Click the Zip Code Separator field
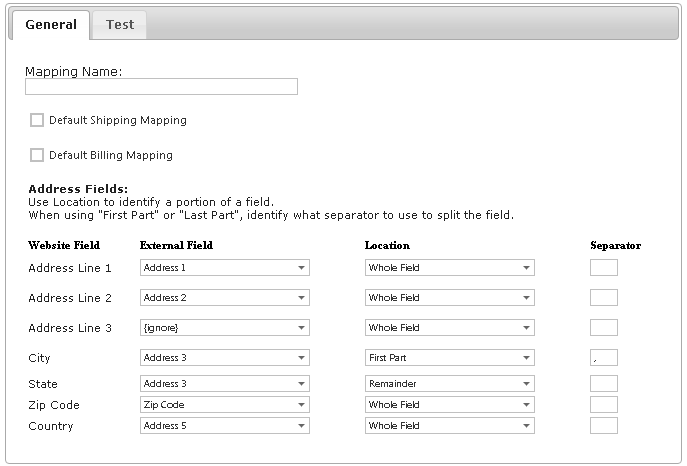687x466 pixels. [604, 405]
